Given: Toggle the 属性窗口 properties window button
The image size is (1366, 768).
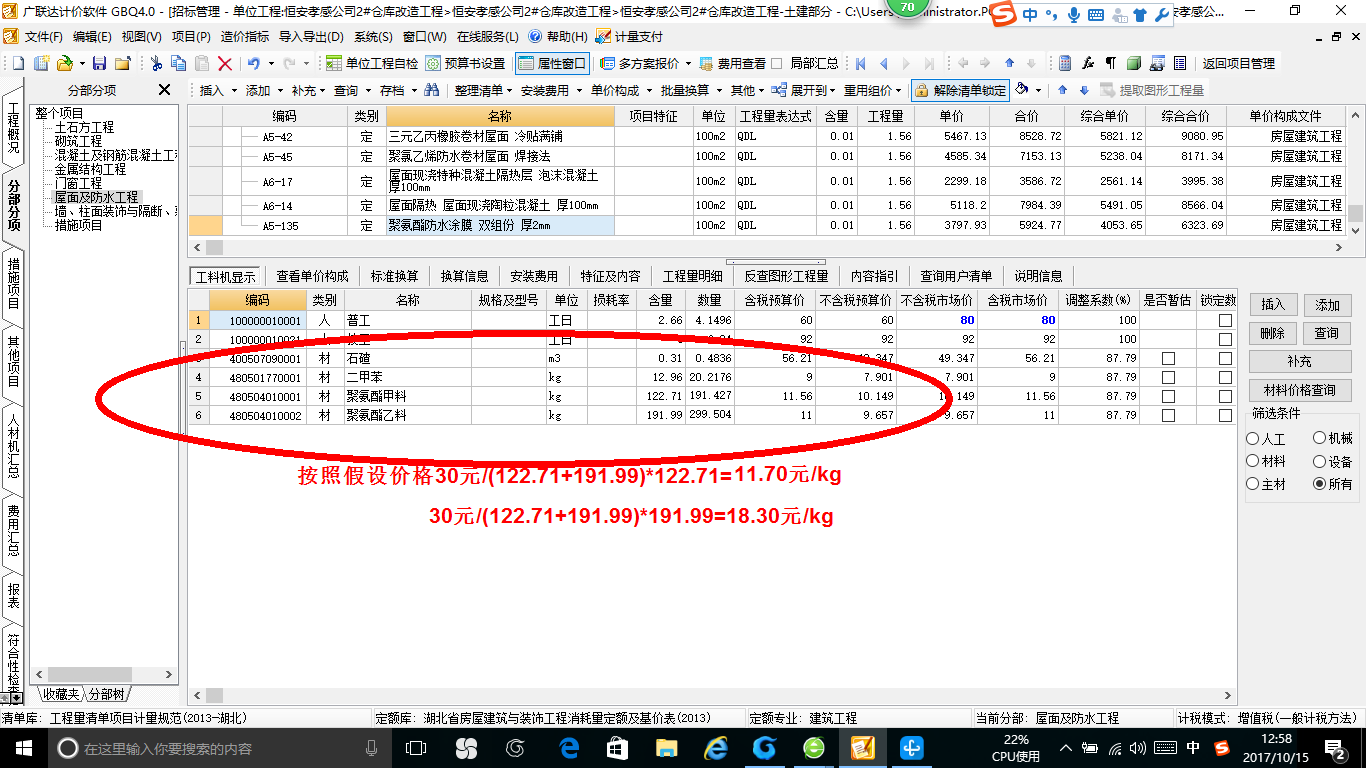Looking at the screenshot, I should coord(552,63).
